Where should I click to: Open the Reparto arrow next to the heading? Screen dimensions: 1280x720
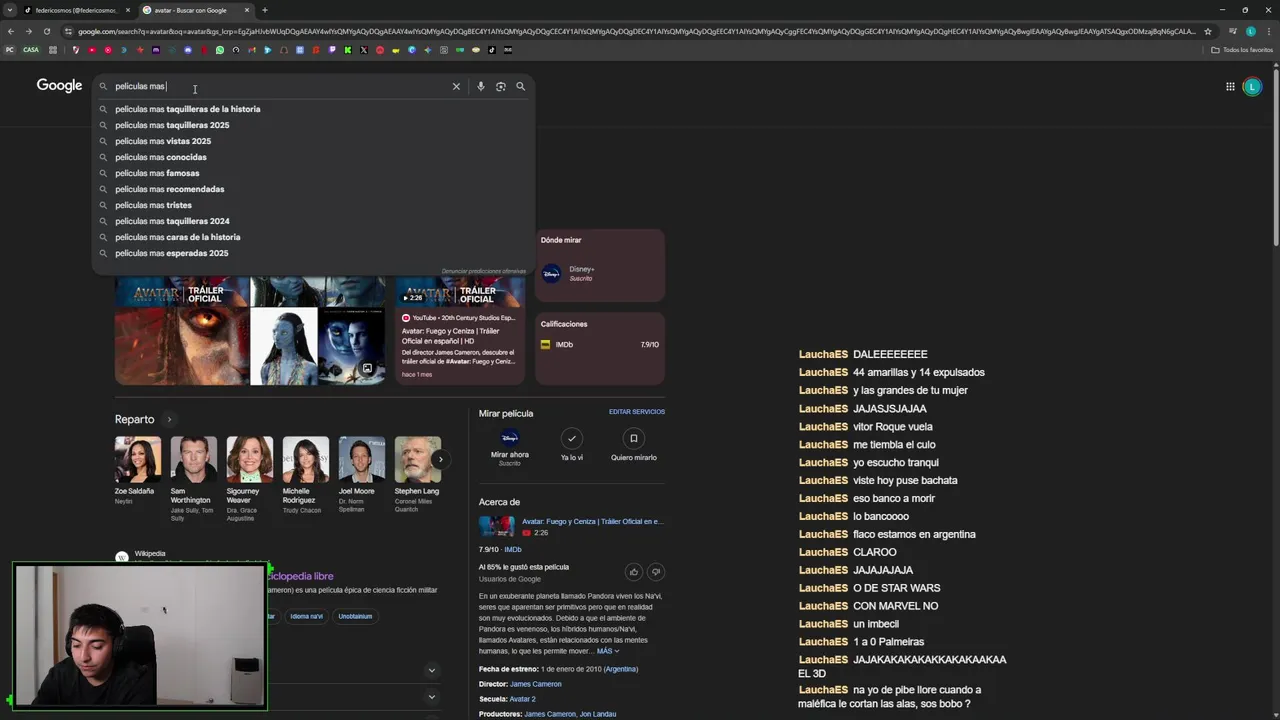[169, 420]
